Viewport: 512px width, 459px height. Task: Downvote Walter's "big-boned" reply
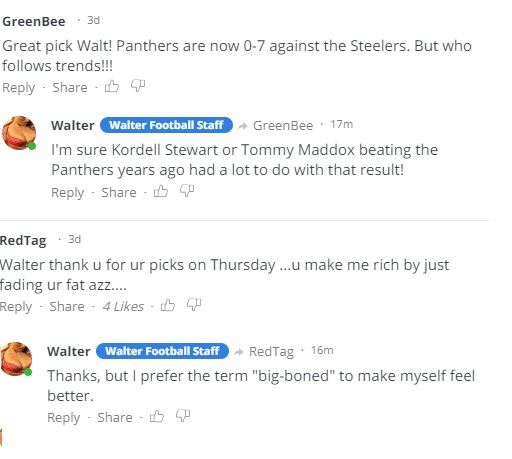pyautogui.click(x=183, y=416)
